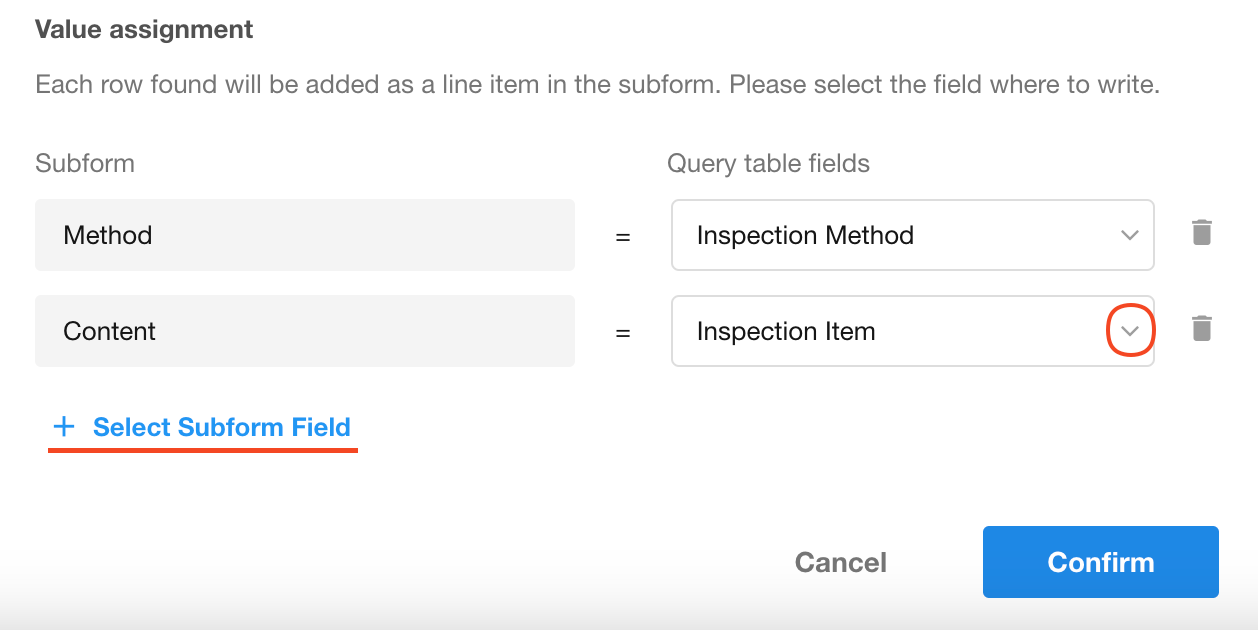Click the Select Subform Field link
The height and width of the screenshot is (630, 1258).
click(221, 427)
